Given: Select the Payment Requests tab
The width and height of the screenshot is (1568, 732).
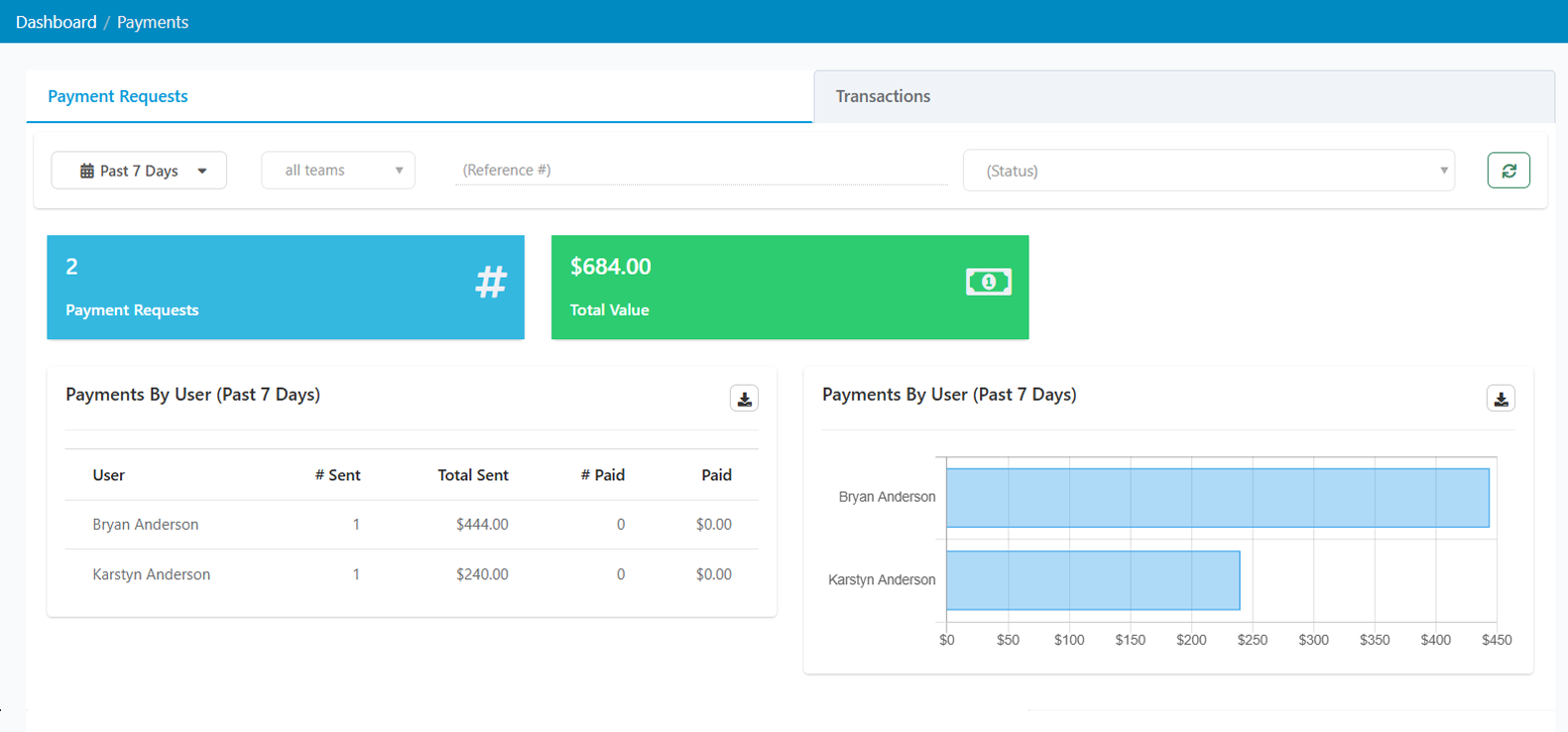Looking at the screenshot, I should click(420, 96).
